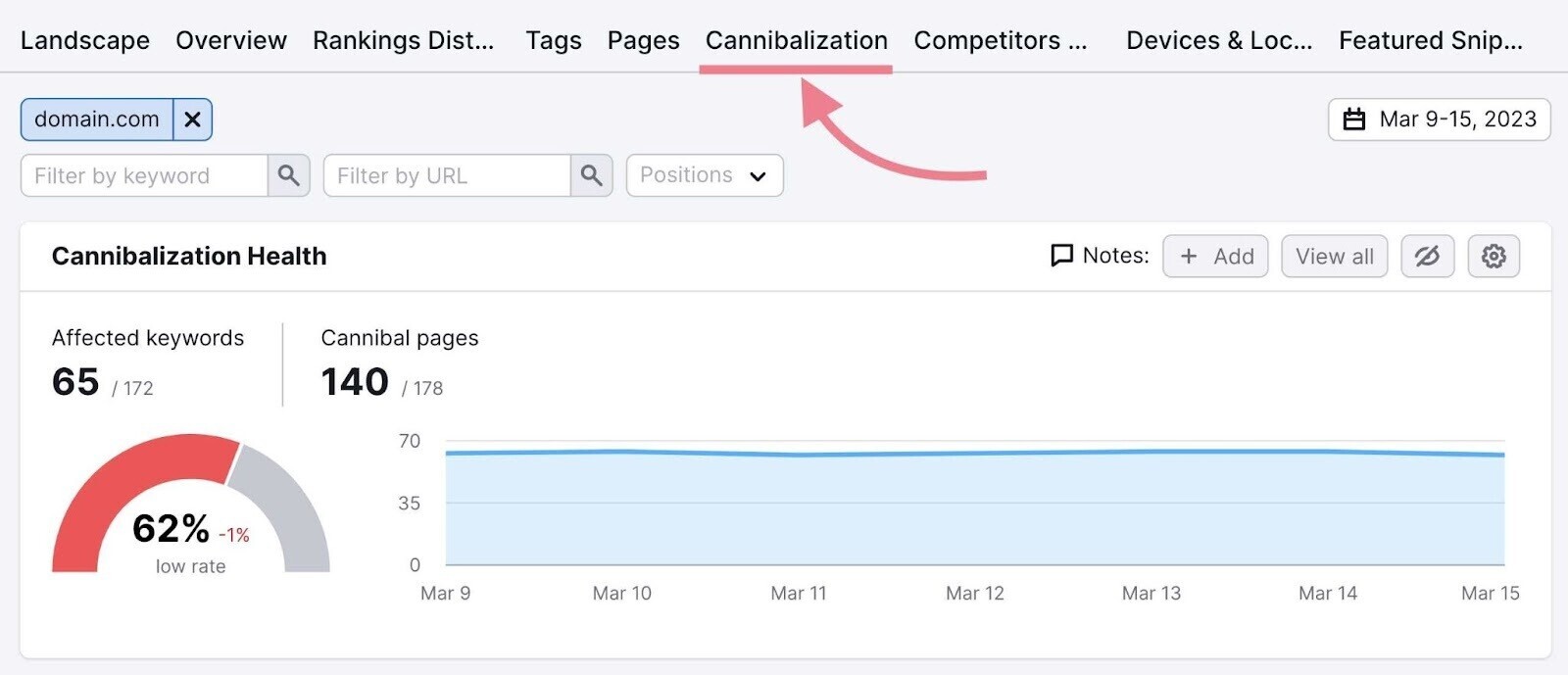Image resolution: width=1568 pixels, height=675 pixels.
Task: Click the search icon in URL filter
Action: (x=592, y=175)
